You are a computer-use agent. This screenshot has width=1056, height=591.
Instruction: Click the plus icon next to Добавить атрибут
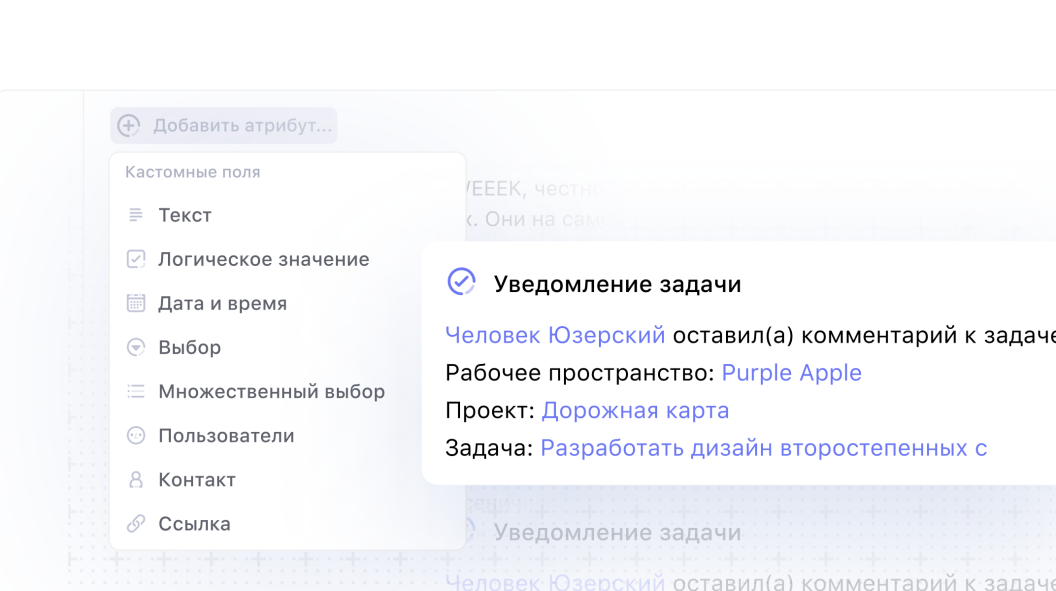[x=130, y=125]
